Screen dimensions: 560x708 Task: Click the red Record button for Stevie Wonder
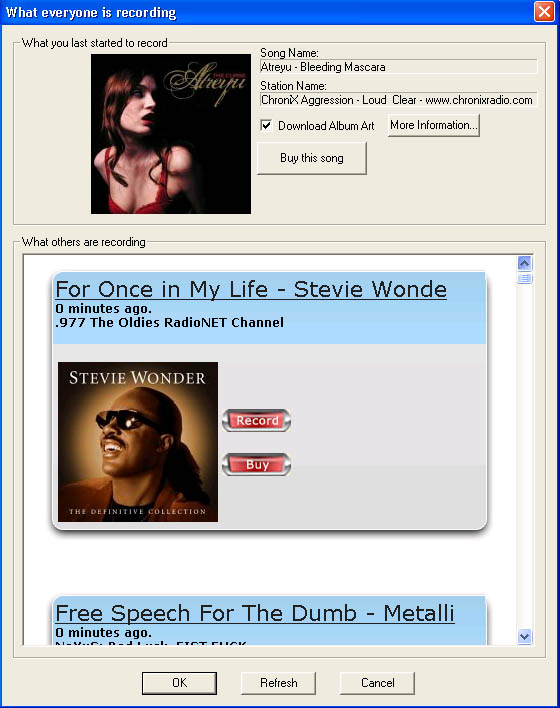(256, 420)
